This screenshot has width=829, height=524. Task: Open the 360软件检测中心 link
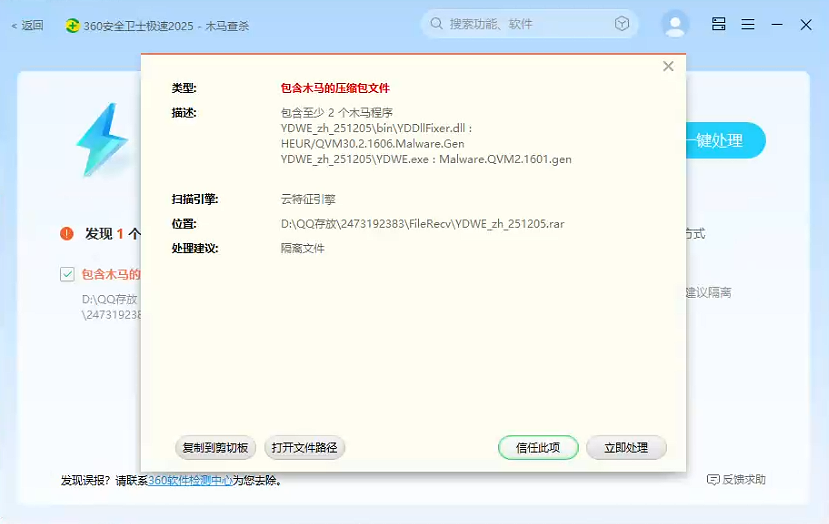[190, 481]
